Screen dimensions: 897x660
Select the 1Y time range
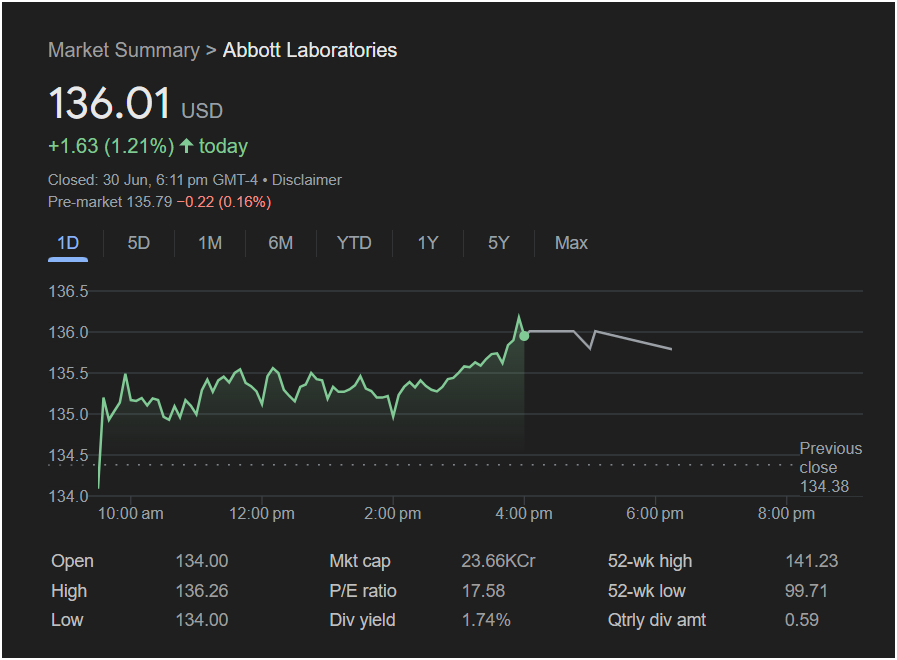click(x=427, y=243)
